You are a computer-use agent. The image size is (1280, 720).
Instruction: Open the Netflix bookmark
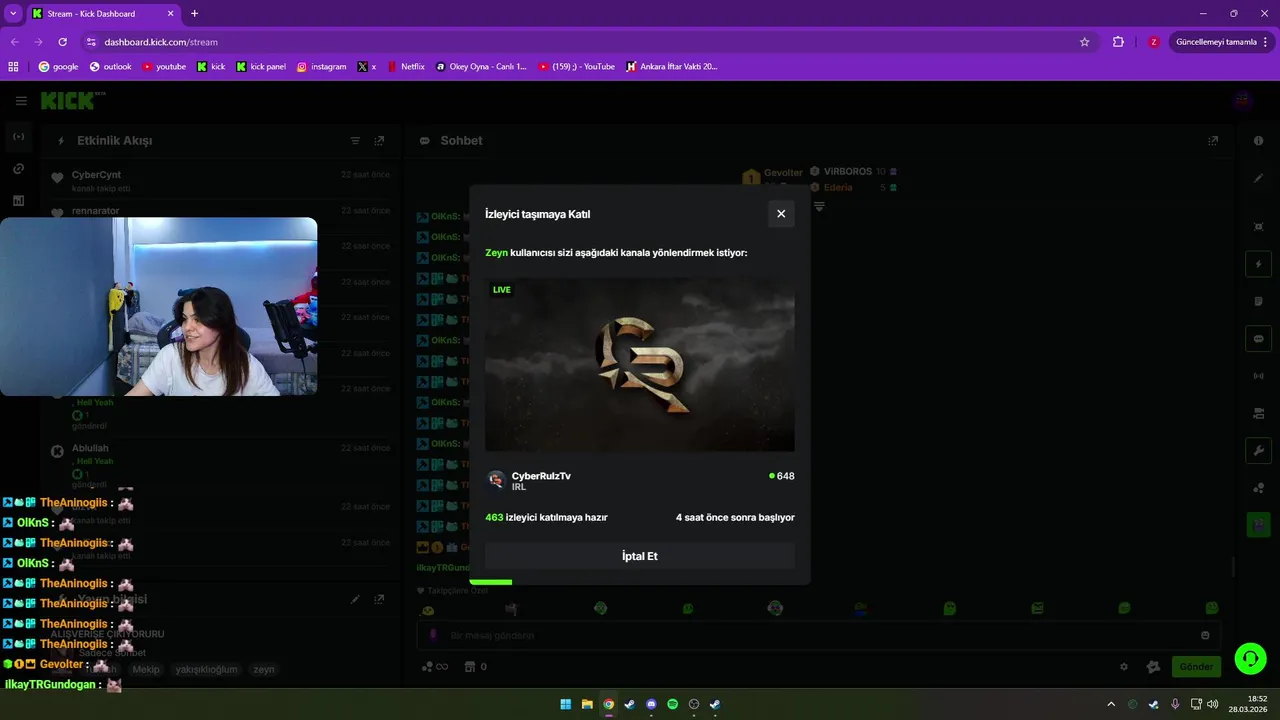[x=405, y=67]
